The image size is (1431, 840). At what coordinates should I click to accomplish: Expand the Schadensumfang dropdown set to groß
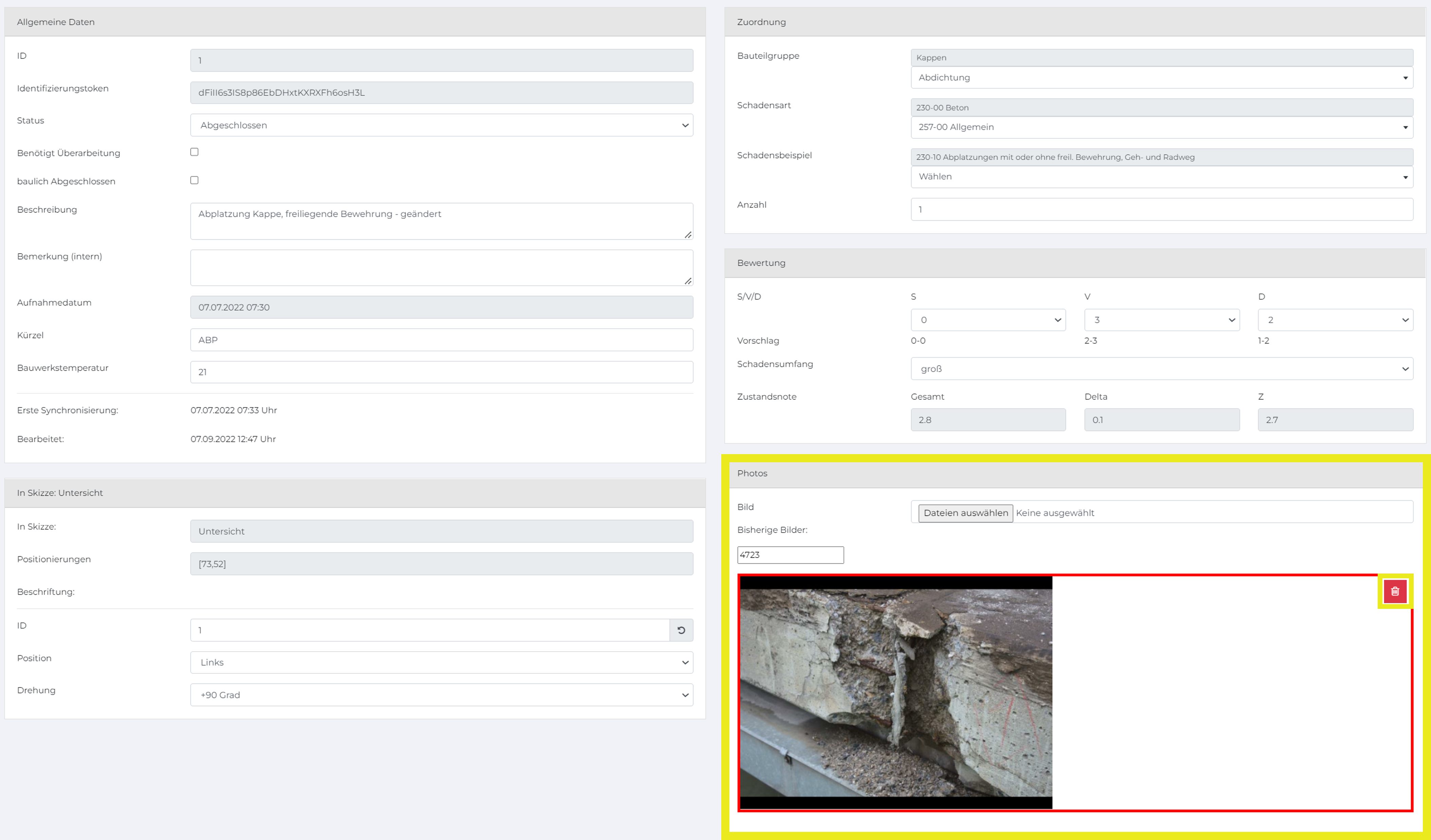[x=1161, y=369]
